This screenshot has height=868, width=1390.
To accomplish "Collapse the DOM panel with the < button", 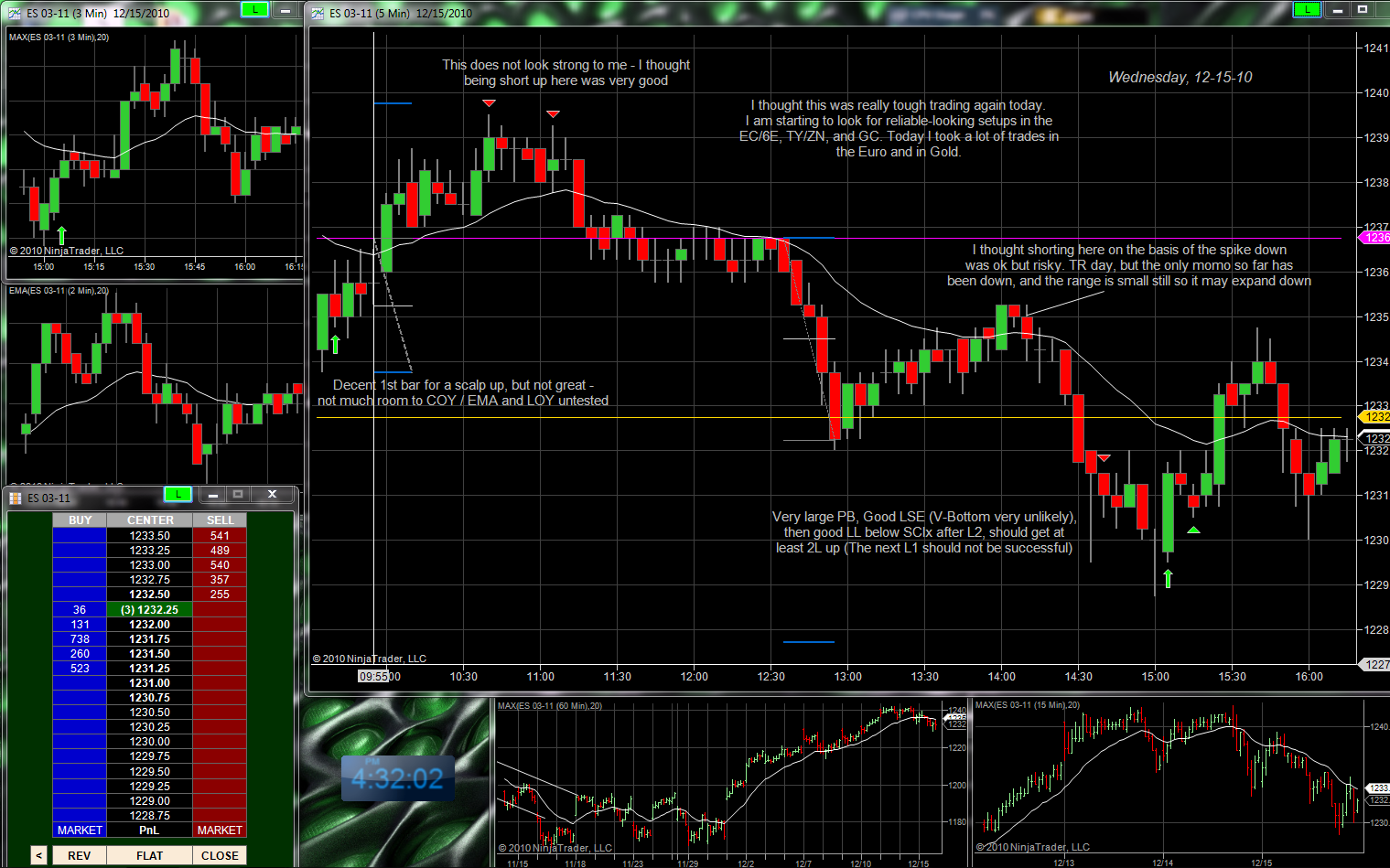I will click(38, 855).
